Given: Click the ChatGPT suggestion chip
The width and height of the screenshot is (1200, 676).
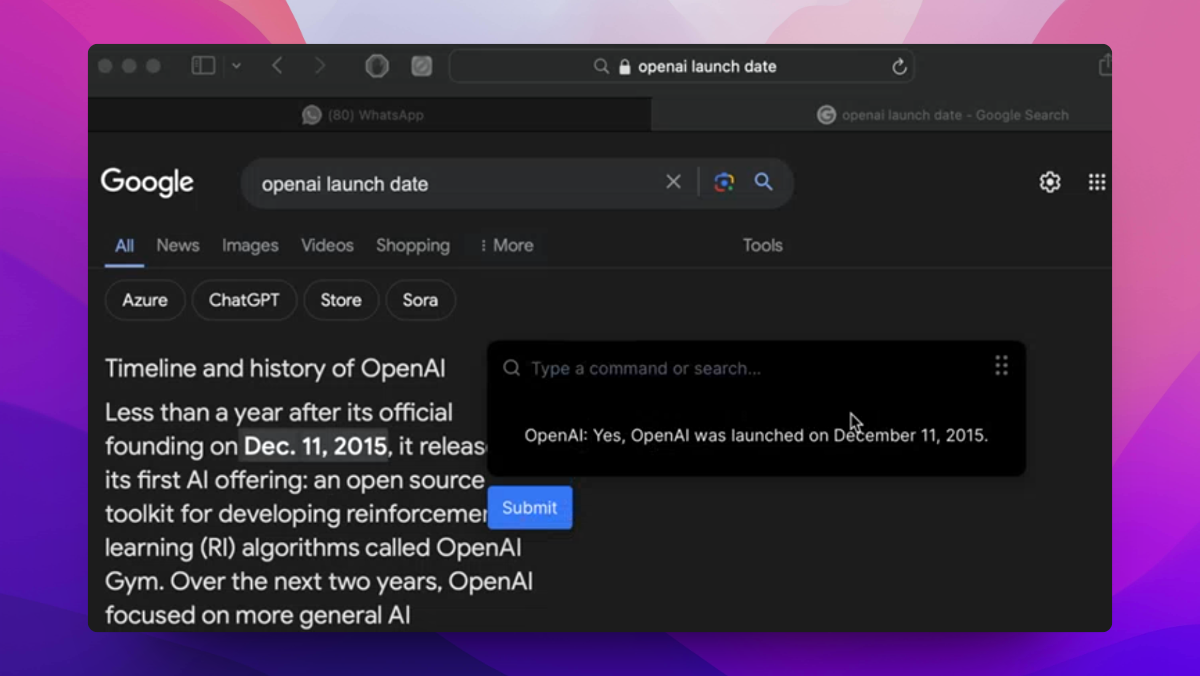Looking at the screenshot, I should [244, 300].
